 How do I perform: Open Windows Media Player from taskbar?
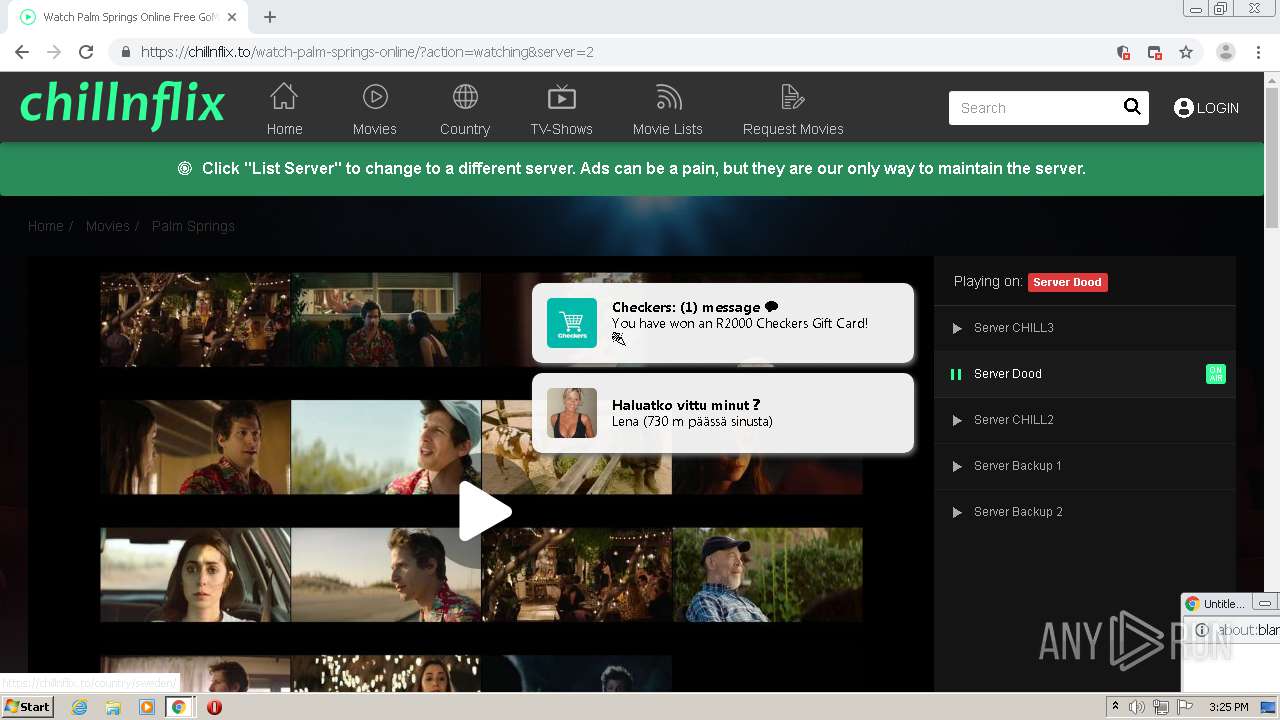147,707
